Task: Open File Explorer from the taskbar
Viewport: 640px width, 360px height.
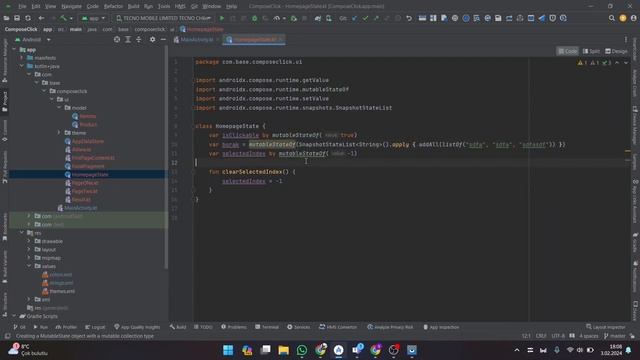Action: tap(284, 350)
